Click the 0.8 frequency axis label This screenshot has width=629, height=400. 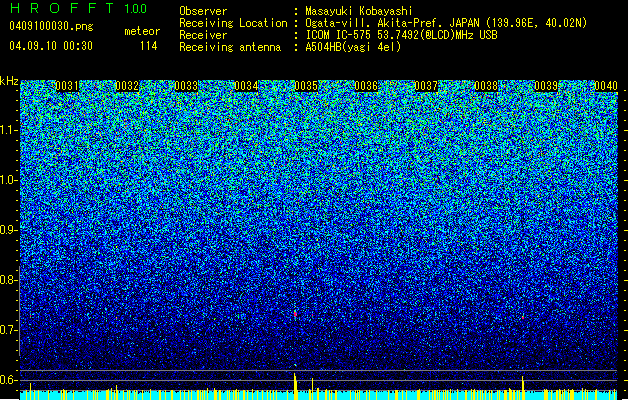point(8,280)
